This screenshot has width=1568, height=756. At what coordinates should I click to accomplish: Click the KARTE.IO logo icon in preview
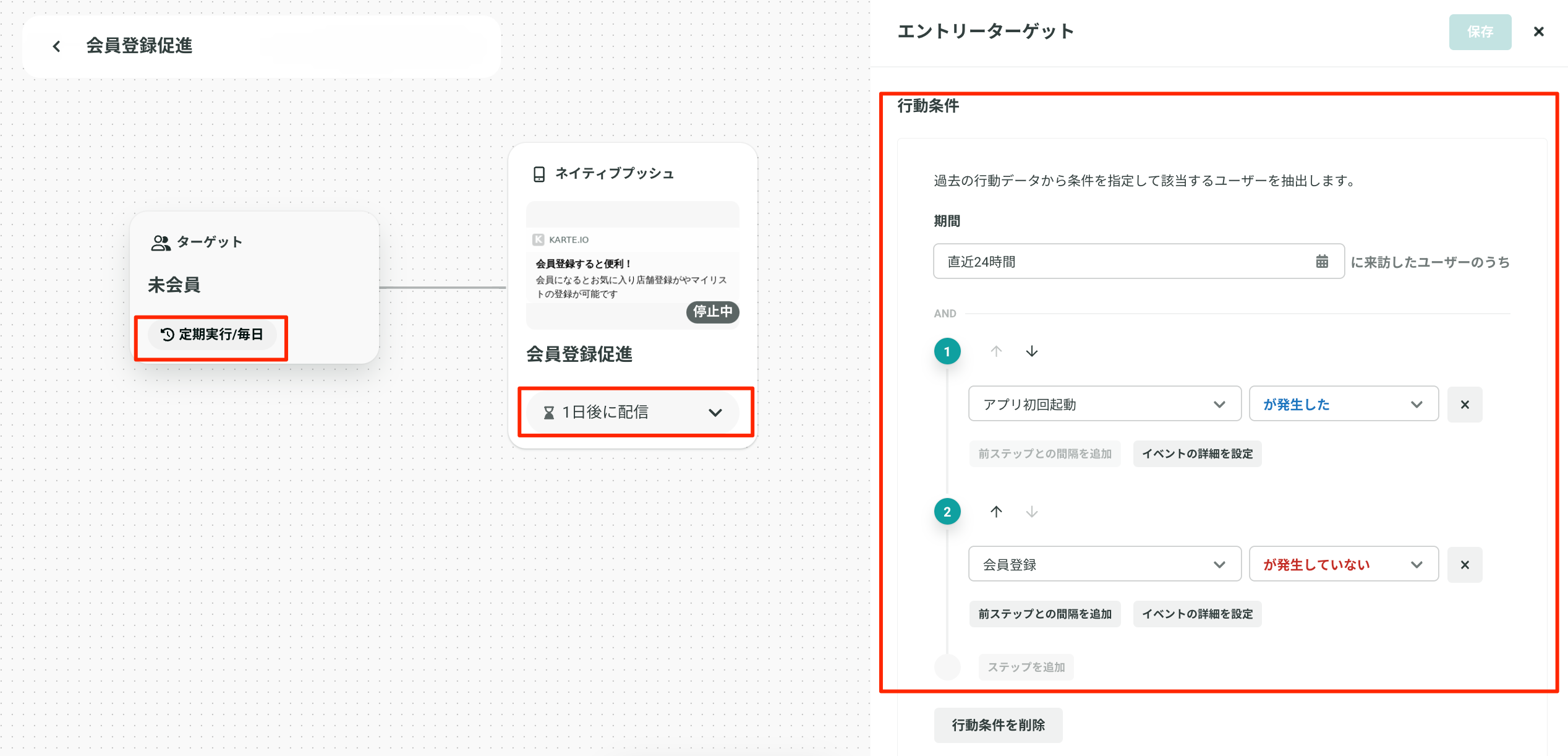pyautogui.click(x=539, y=239)
